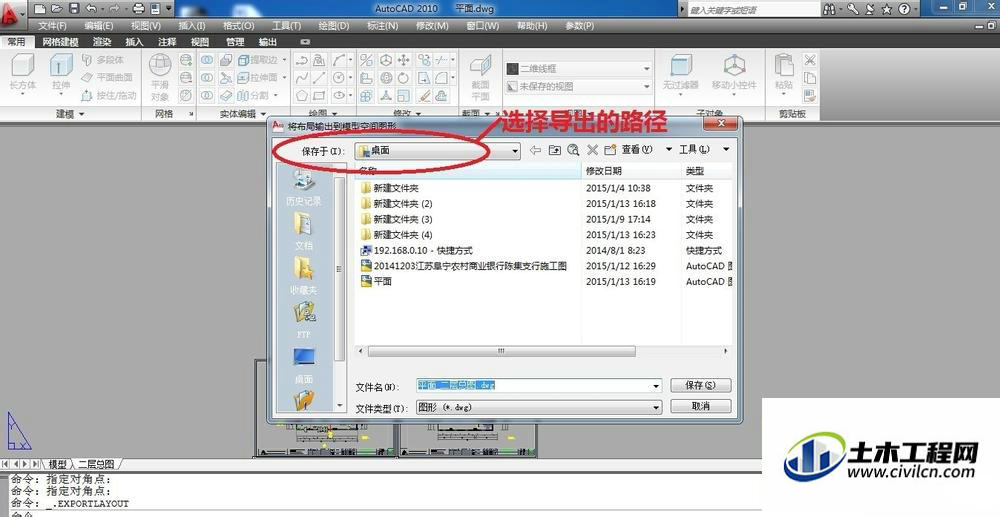Viewport: 1000px width, 517px height.
Task: Switch to the 输出 ribbon tab
Action: pyautogui.click(x=268, y=42)
